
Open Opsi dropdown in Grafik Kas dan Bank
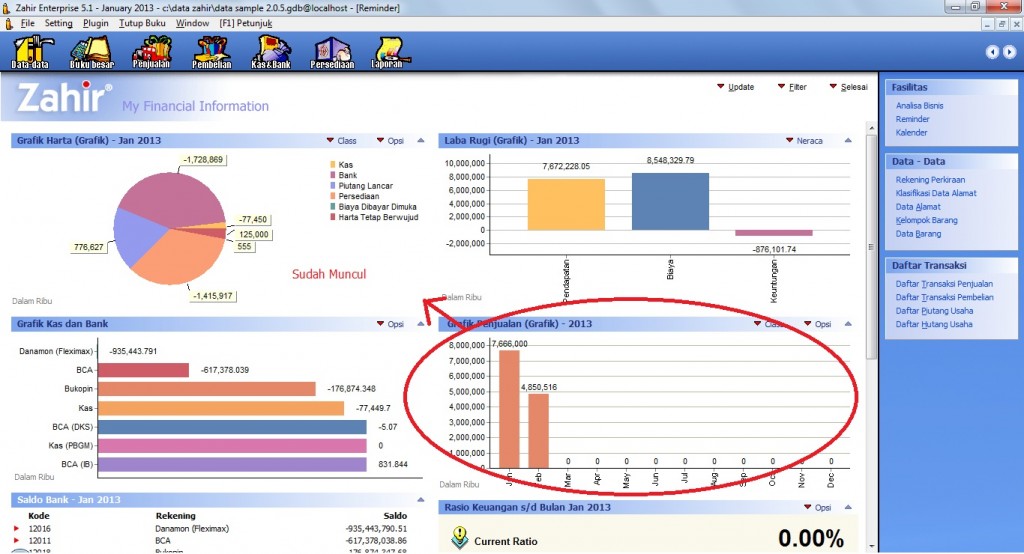click(x=389, y=324)
